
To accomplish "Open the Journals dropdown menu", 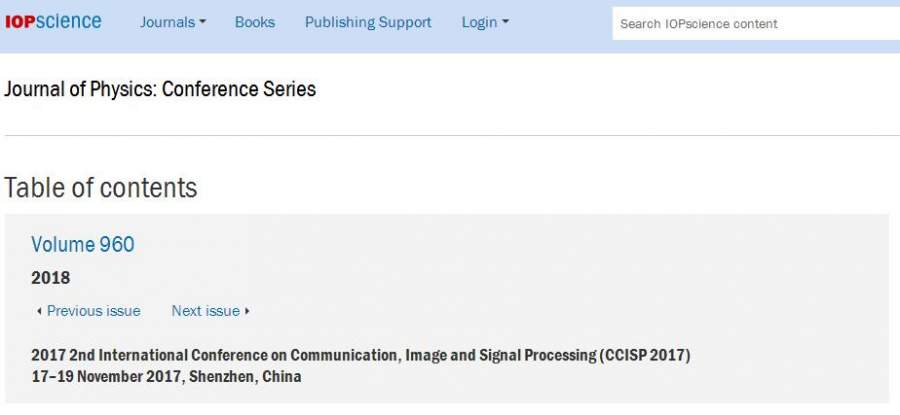I will point(172,22).
